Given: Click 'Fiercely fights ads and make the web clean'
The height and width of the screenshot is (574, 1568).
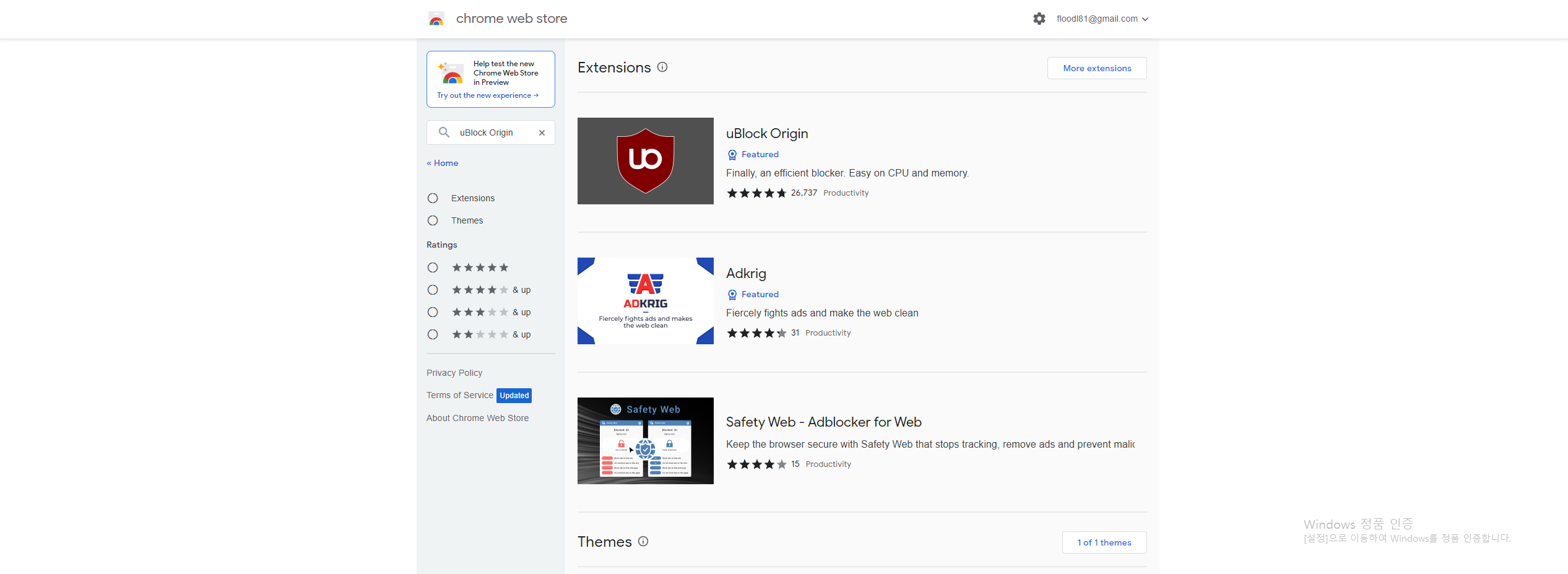Looking at the screenshot, I should 822,313.
